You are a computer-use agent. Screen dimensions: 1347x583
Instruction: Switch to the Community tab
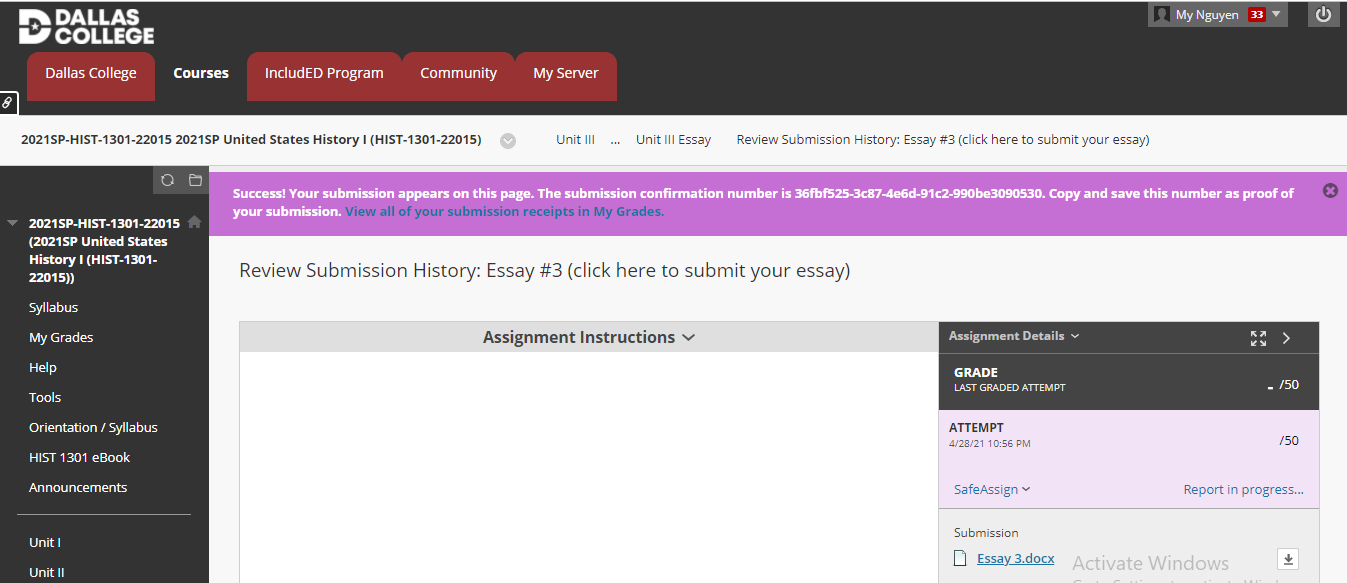pyautogui.click(x=458, y=73)
